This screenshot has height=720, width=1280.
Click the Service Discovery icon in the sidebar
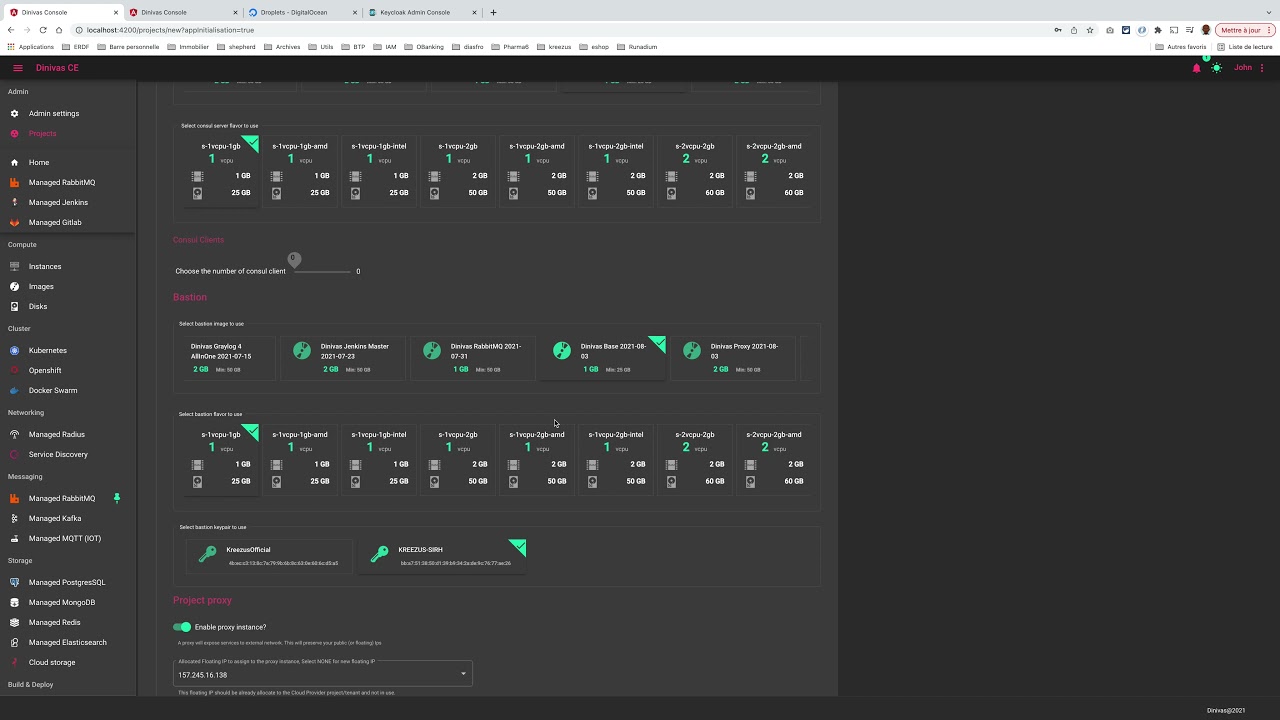pos(15,454)
